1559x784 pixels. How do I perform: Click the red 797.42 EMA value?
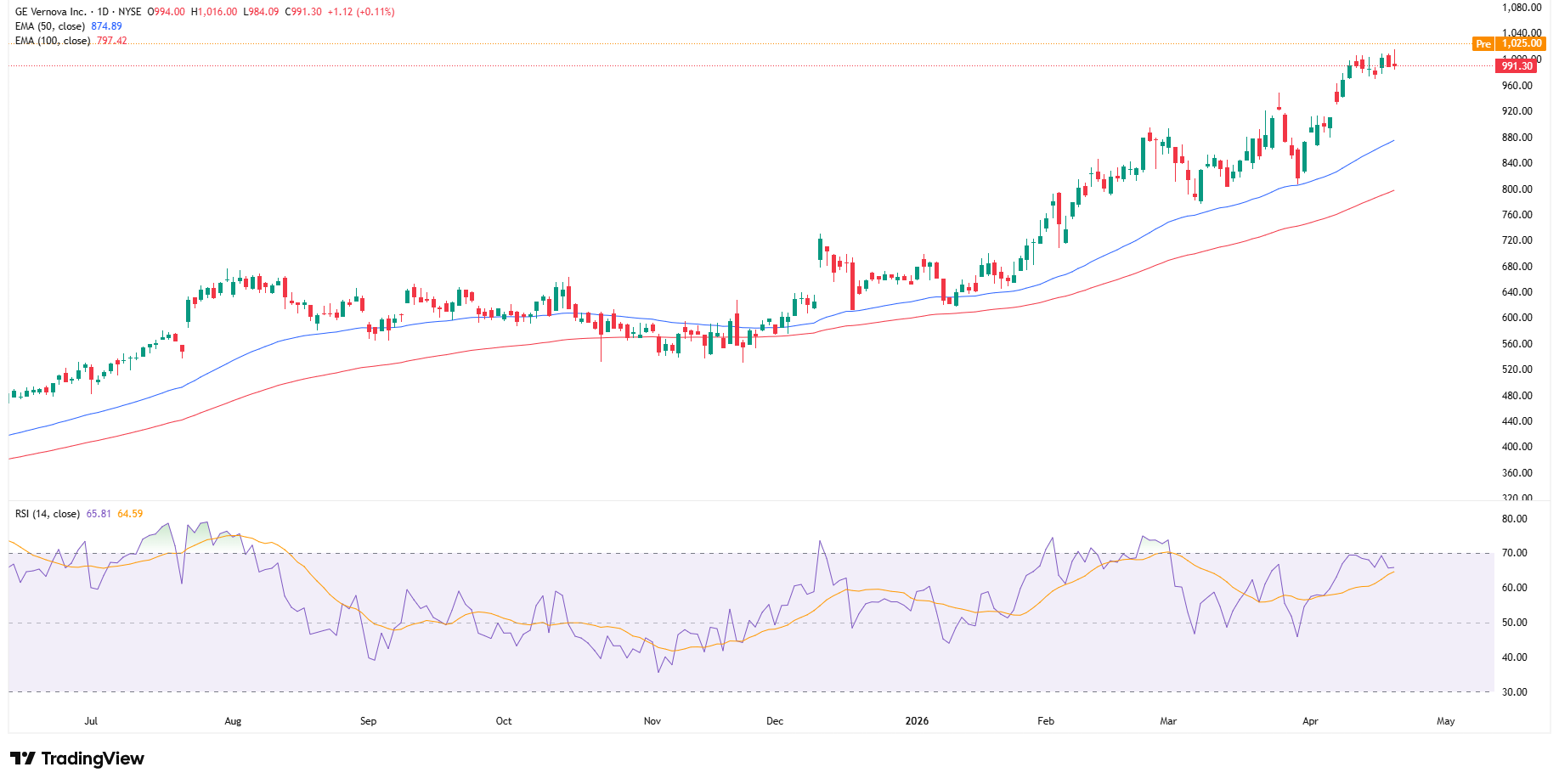[111, 41]
